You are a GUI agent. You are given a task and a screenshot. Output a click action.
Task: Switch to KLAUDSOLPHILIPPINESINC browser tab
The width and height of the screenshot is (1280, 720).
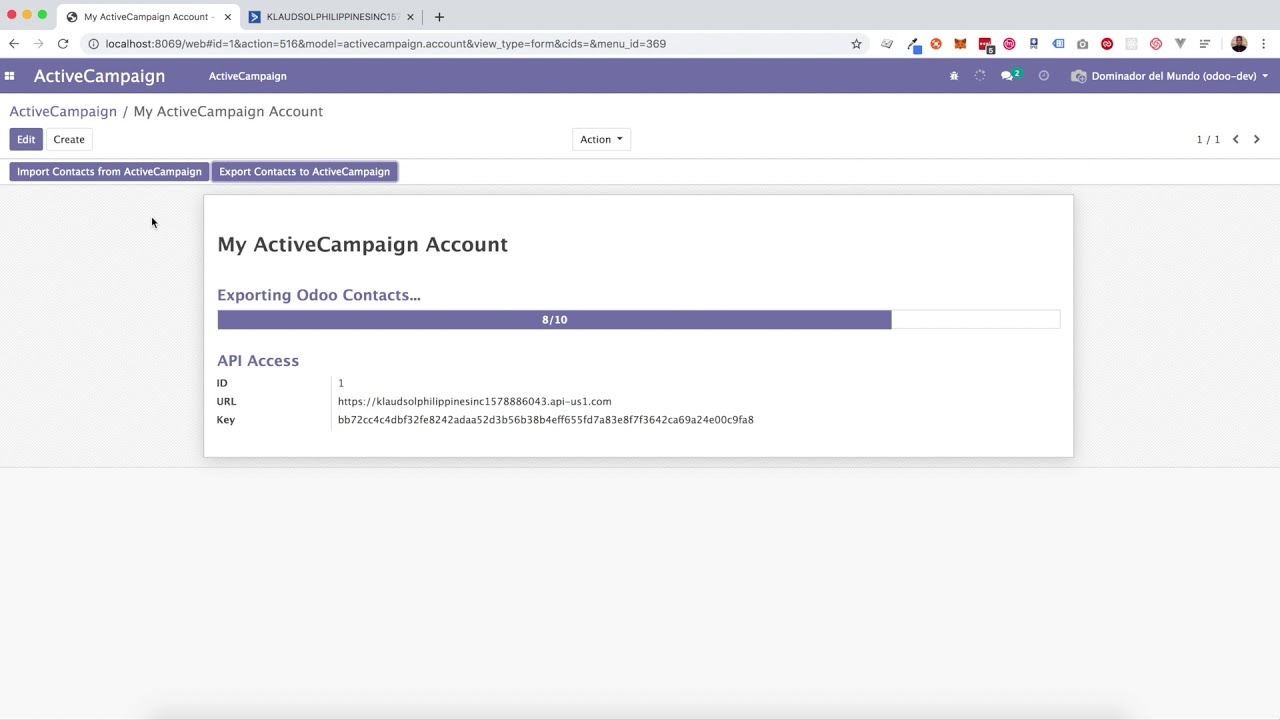[x=330, y=17]
